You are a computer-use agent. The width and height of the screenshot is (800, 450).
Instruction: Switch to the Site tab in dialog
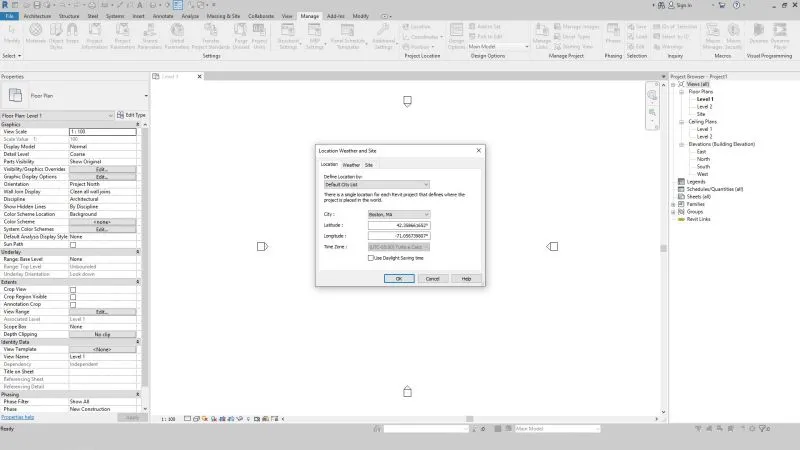(x=369, y=165)
